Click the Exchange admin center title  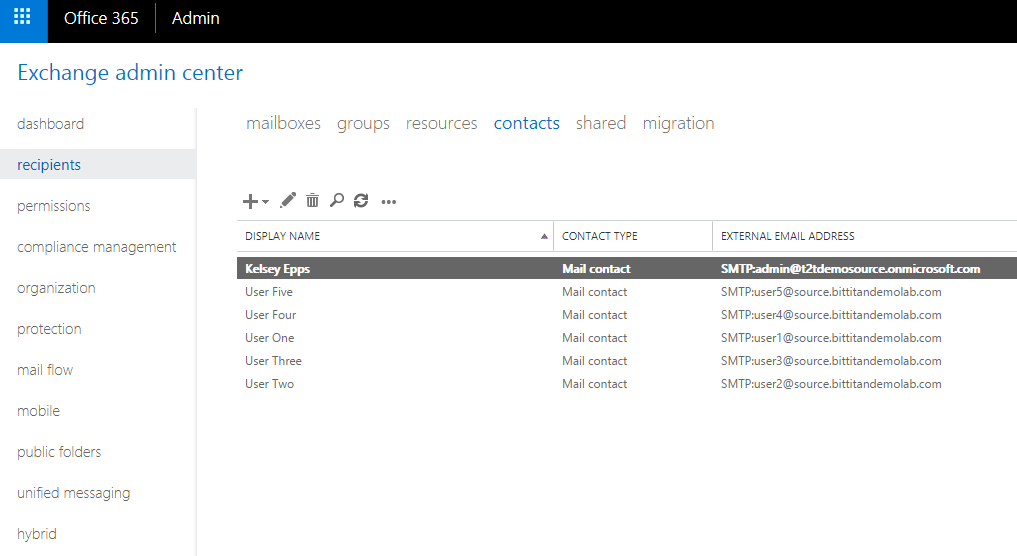coord(130,73)
